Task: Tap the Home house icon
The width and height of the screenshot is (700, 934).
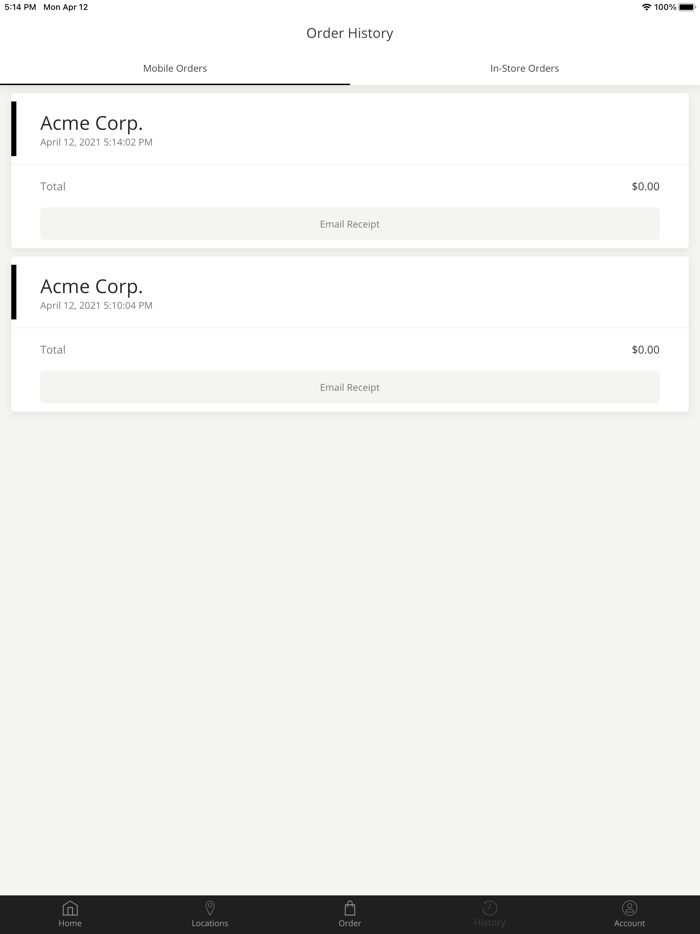Action: coord(70,908)
